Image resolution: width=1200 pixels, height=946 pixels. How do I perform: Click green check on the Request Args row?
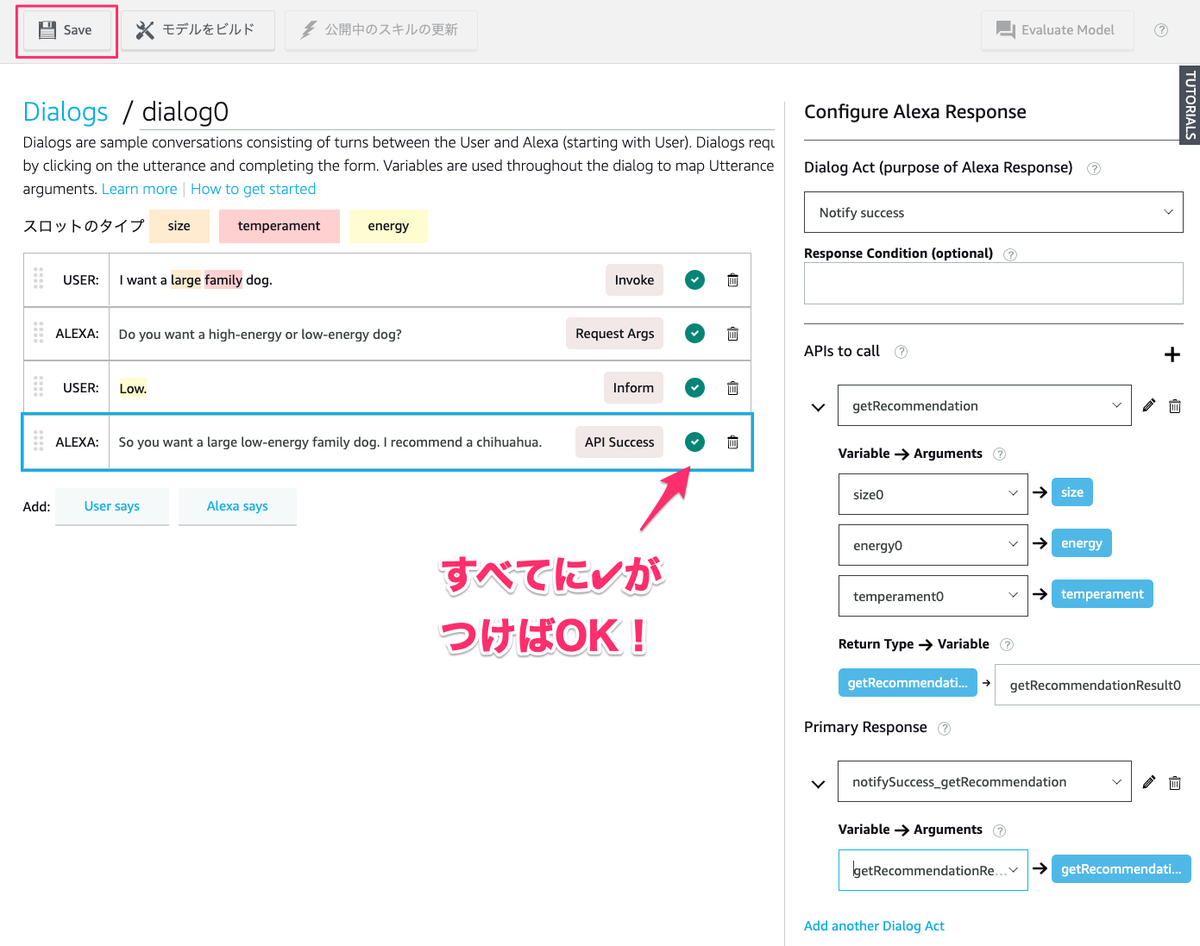[695, 334]
